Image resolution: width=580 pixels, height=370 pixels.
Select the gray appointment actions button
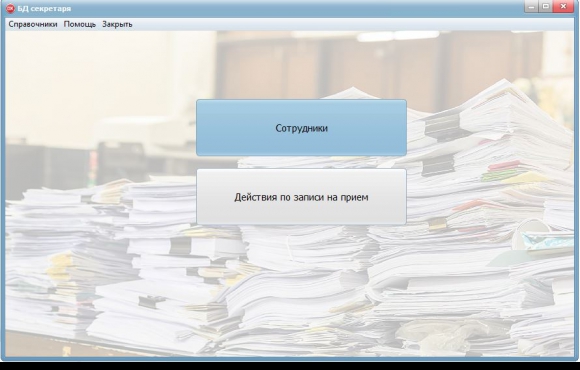(x=301, y=197)
